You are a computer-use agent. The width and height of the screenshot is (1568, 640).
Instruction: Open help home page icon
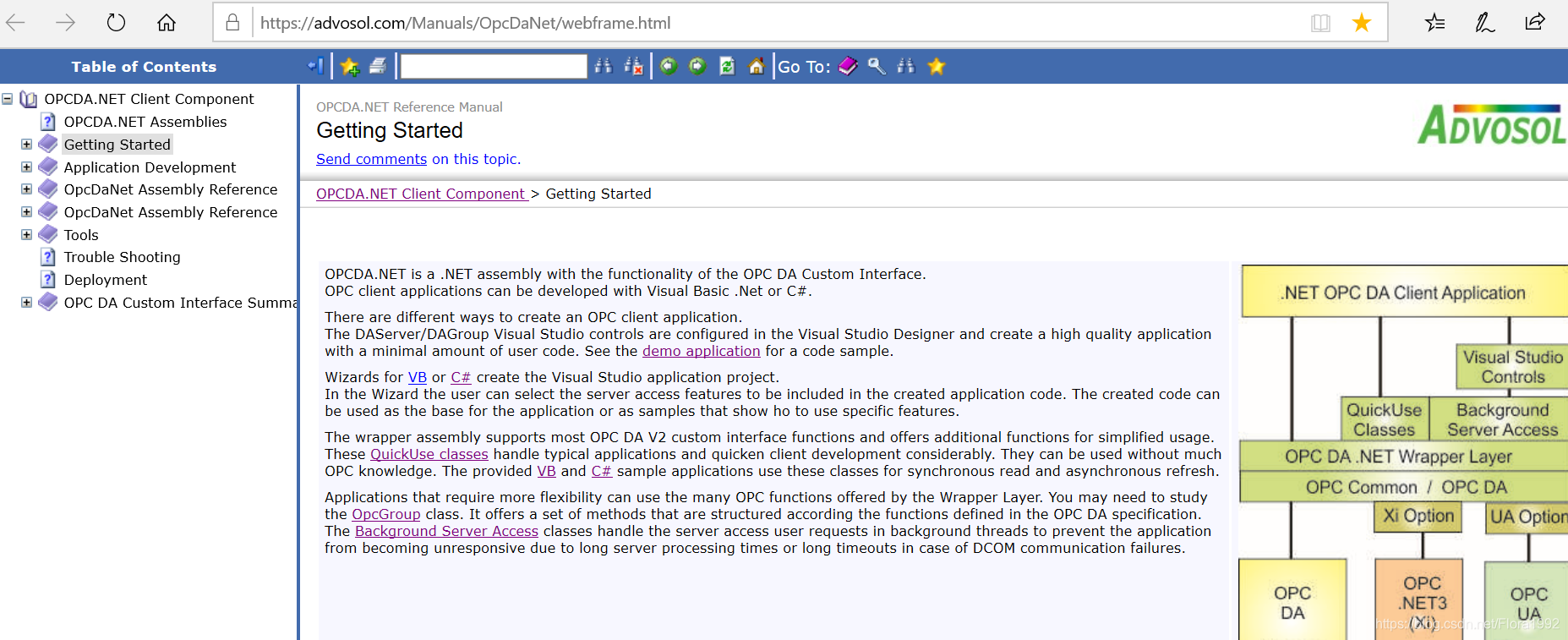click(757, 66)
